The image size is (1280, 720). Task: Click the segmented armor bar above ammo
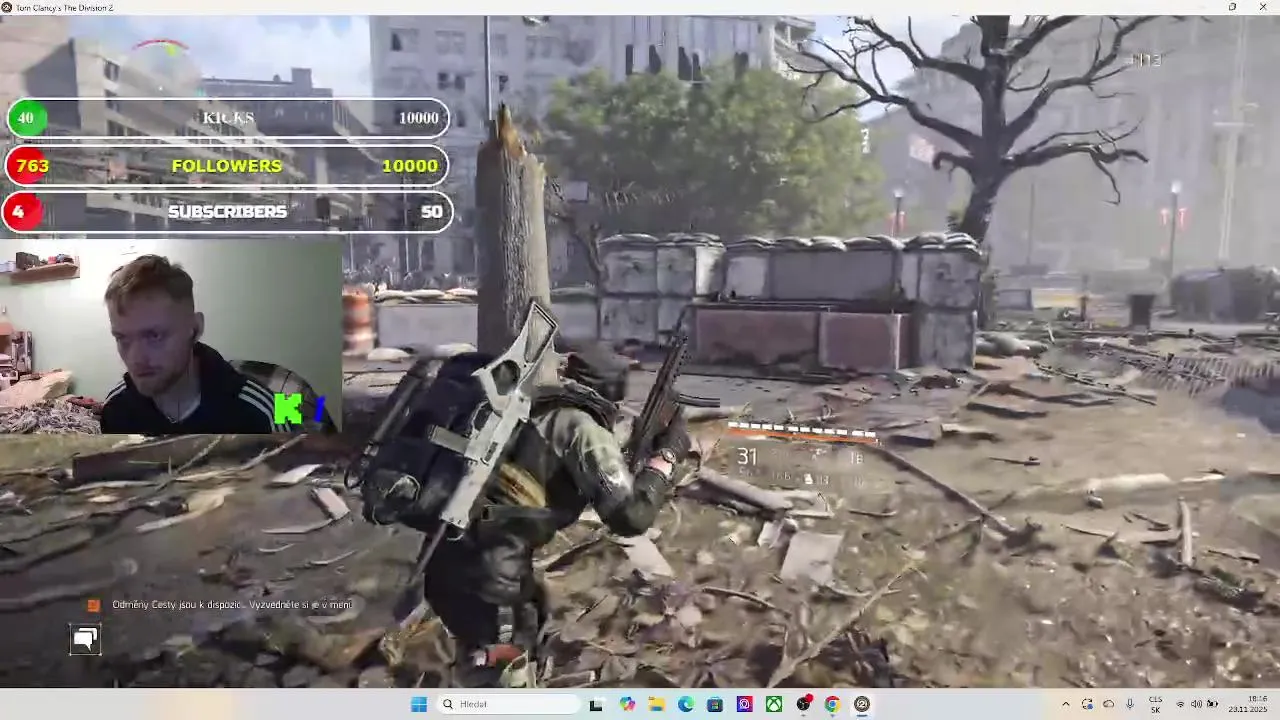point(801,432)
